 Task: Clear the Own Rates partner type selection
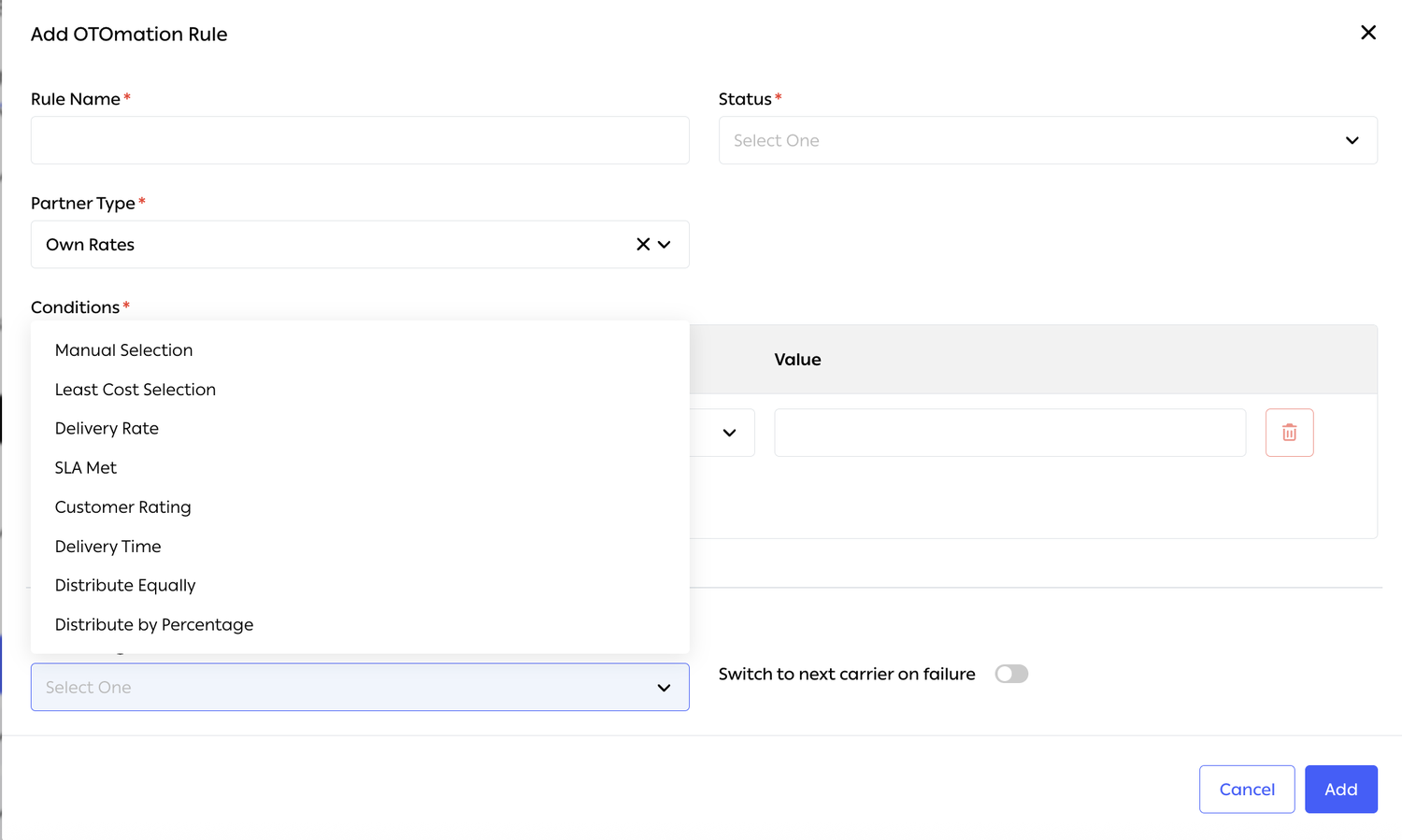(x=643, y=244)
